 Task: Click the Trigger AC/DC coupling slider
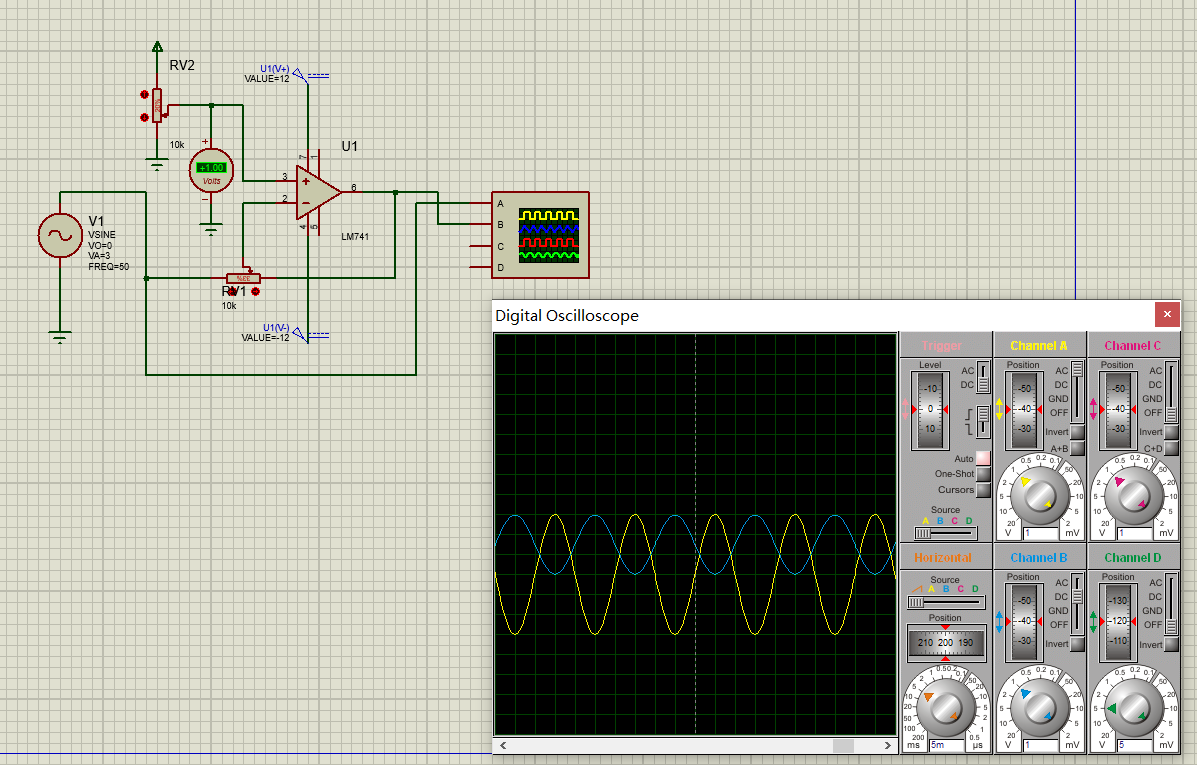[x=983, y=378]
